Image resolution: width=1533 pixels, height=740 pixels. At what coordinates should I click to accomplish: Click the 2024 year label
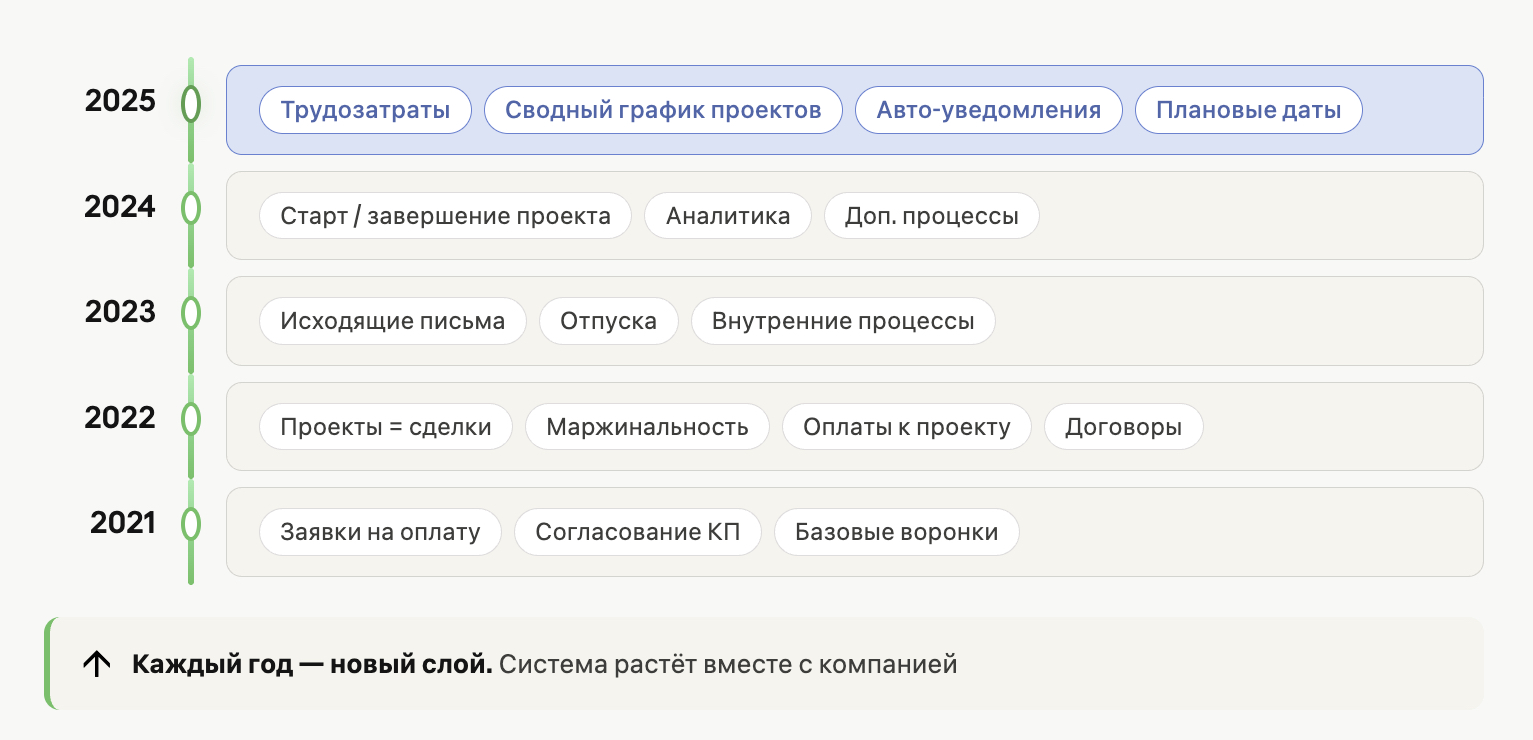tap(121, 207)
